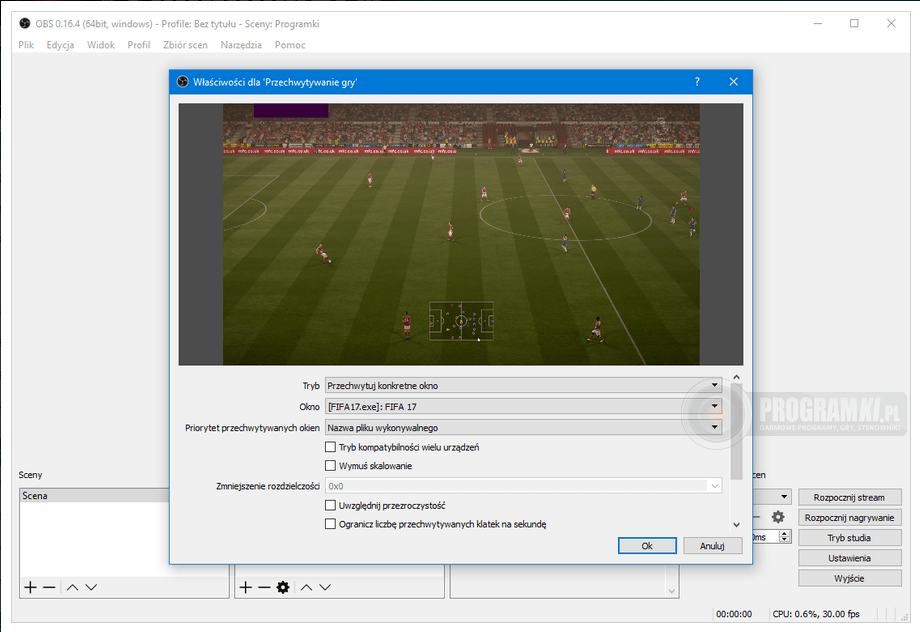Open the Edycja menu
920x632 pixels.
tap(60, 45)
